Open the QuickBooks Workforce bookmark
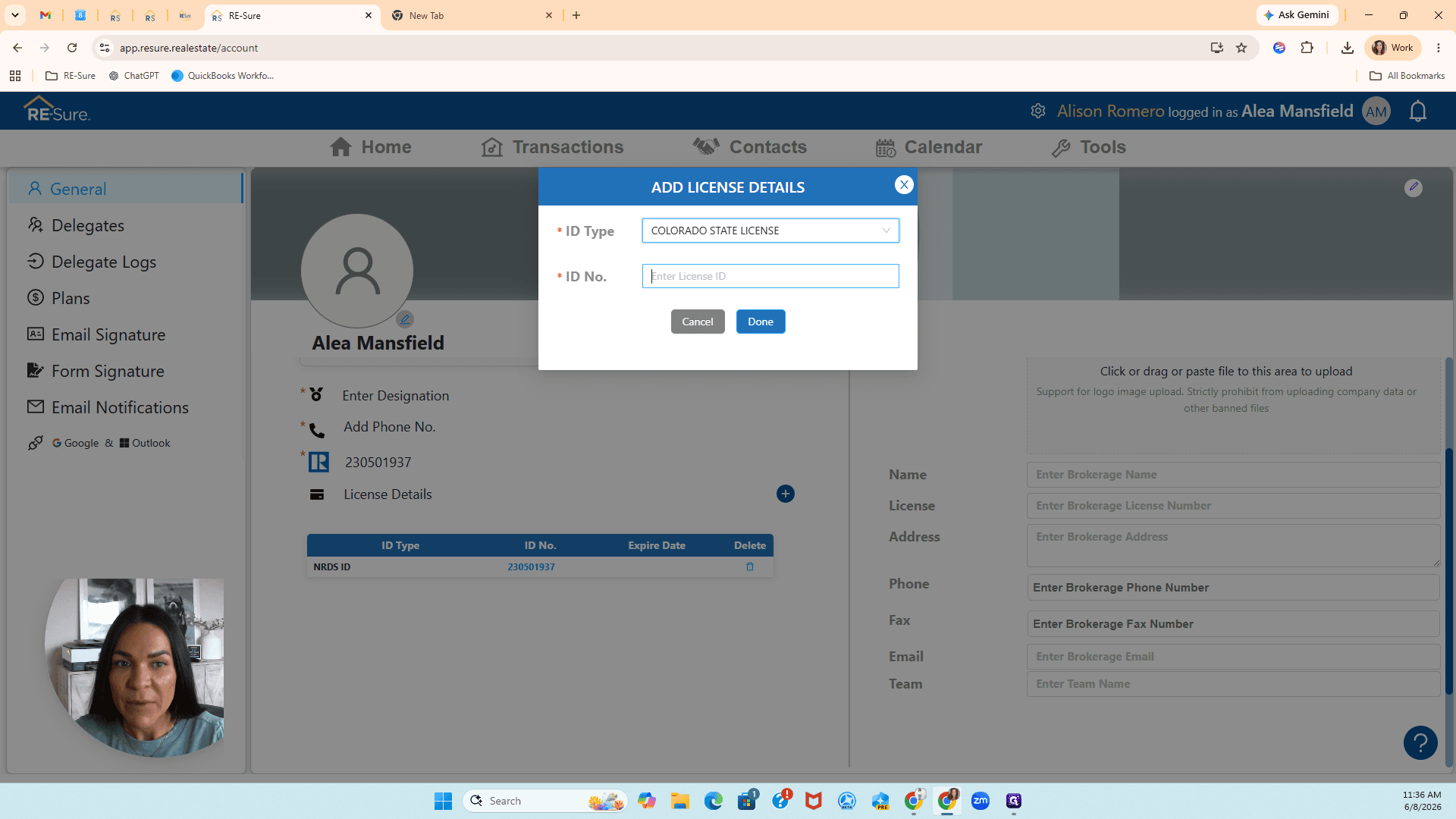The image size is (1456, 819). 222,76
